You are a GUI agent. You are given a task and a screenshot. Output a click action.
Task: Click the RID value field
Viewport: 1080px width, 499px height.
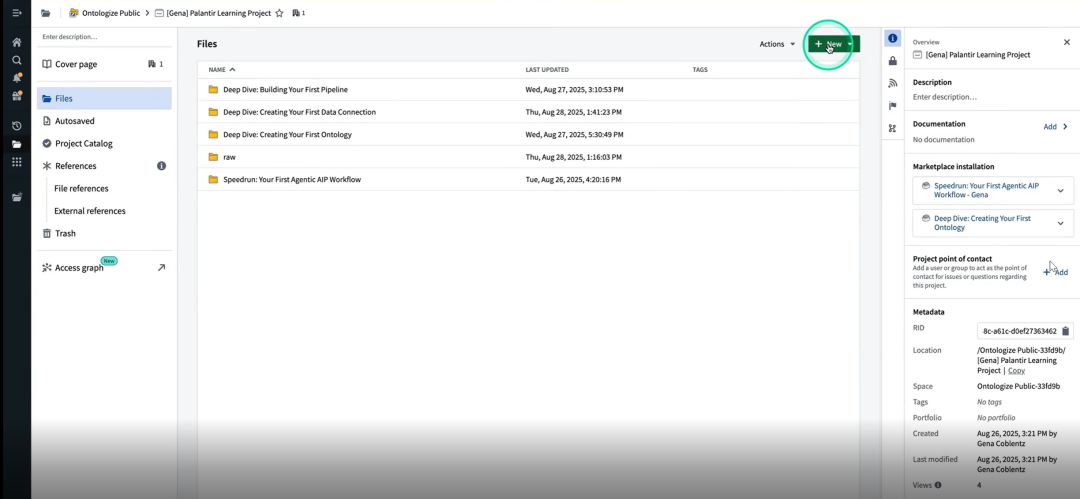[1017, 331]
